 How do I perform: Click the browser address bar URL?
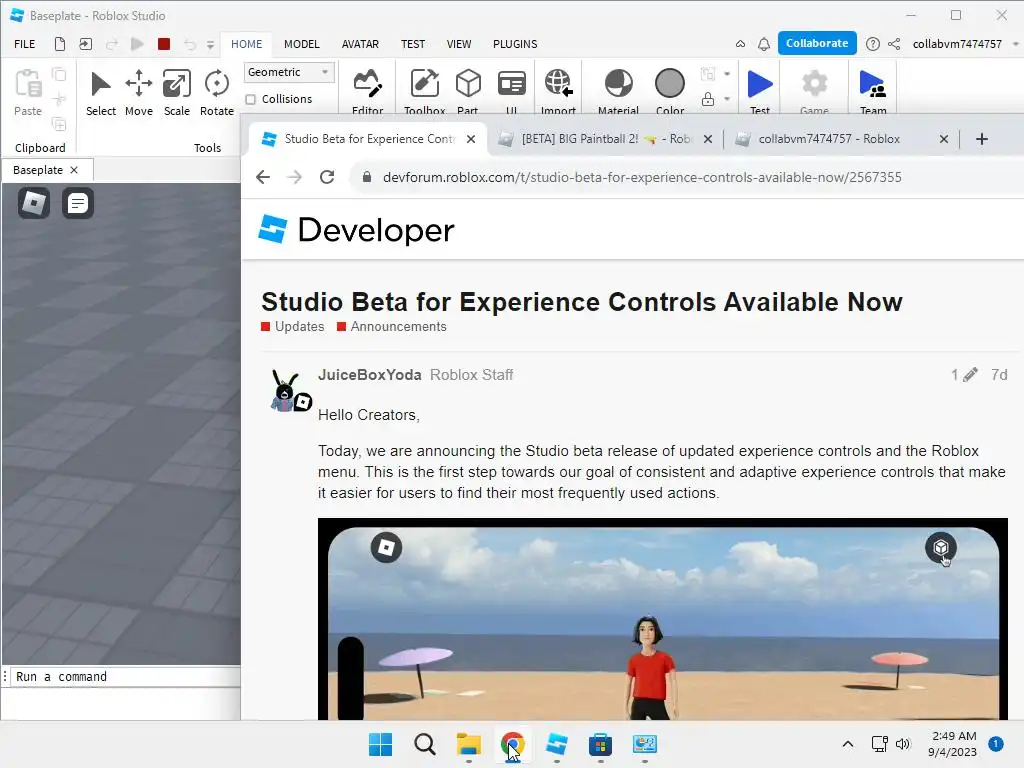pyautogui.click(x=642, y=178)
